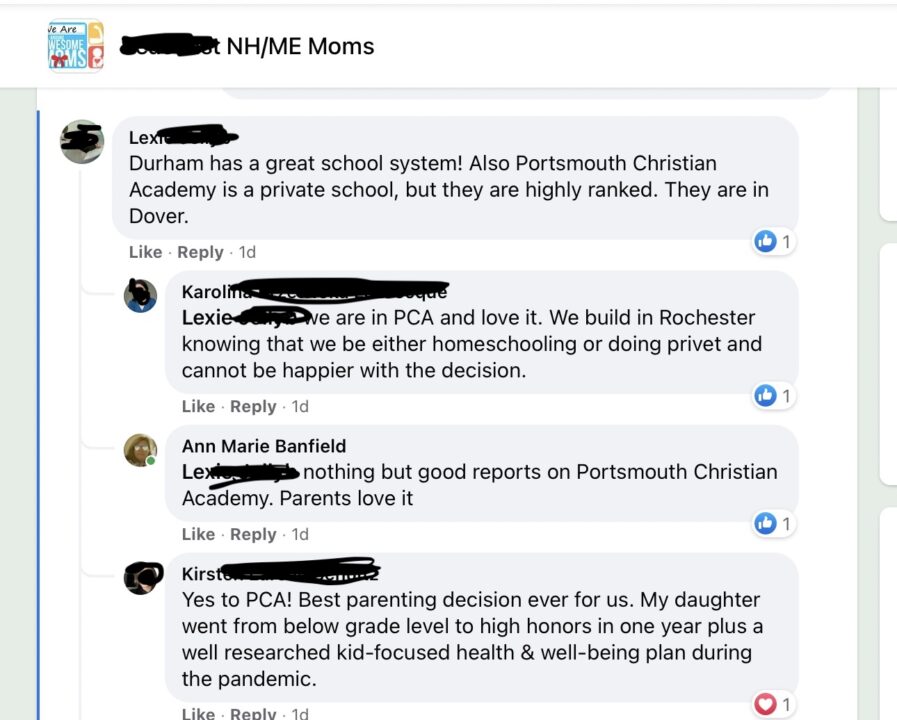
Task: Click Reply under Ann Marie's comment
Action: pyautogui.click(x=253, y=534)
